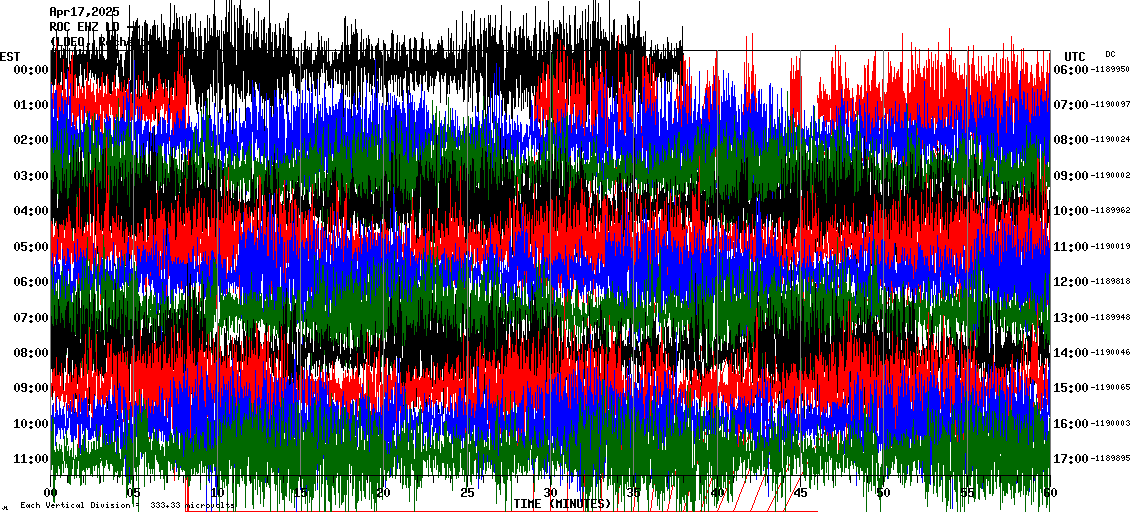This screenshot has width=1130, height=519.
Task: Click the TIME (MINUTES) axis title
Action: click(562, 504)
